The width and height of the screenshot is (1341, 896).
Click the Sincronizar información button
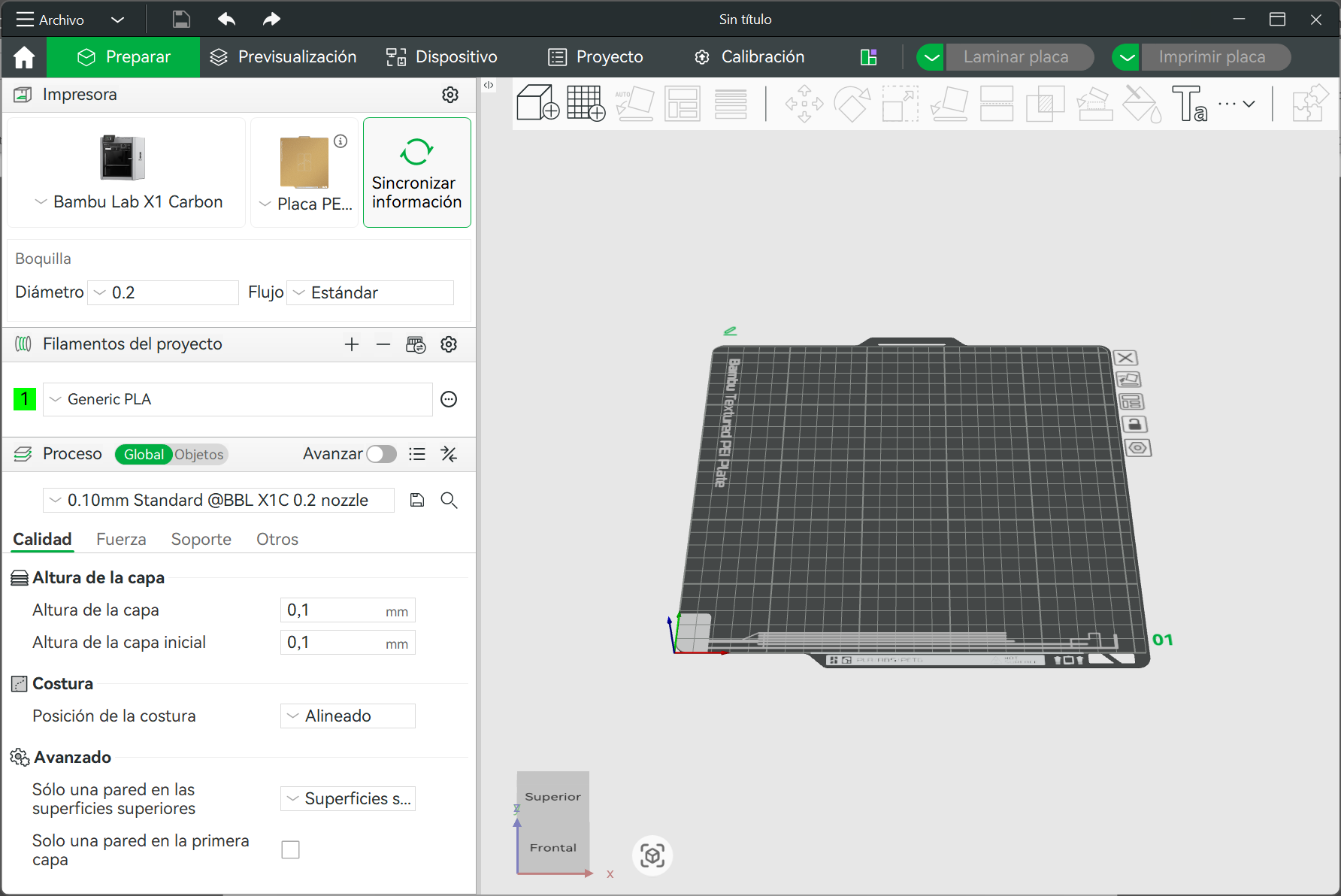[417, 172]
